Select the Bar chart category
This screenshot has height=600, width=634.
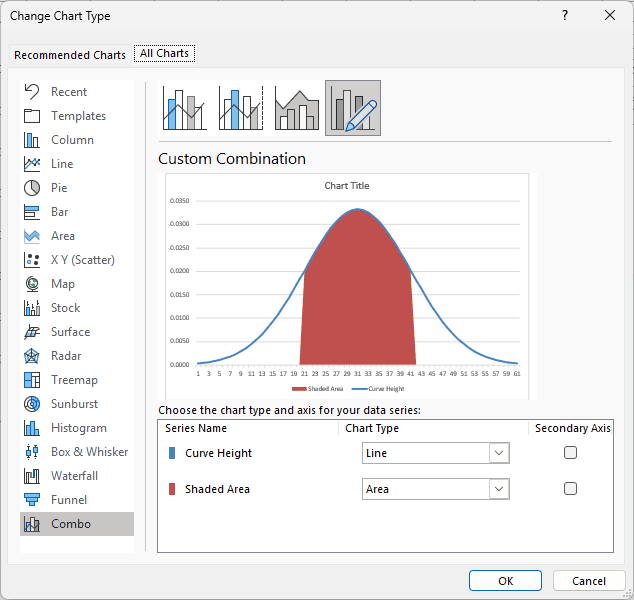tap(77, 212)
